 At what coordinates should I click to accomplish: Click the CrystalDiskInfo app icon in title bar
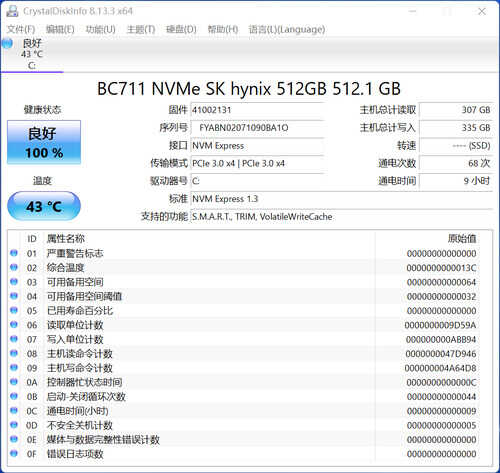[x=12, y=11]
